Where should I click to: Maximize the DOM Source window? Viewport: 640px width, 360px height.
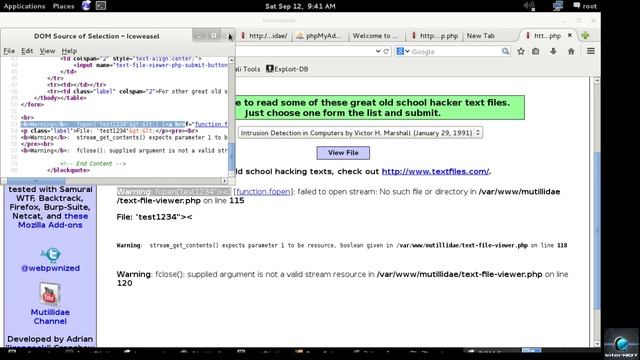pyautogui.click(x=213, y=36)
